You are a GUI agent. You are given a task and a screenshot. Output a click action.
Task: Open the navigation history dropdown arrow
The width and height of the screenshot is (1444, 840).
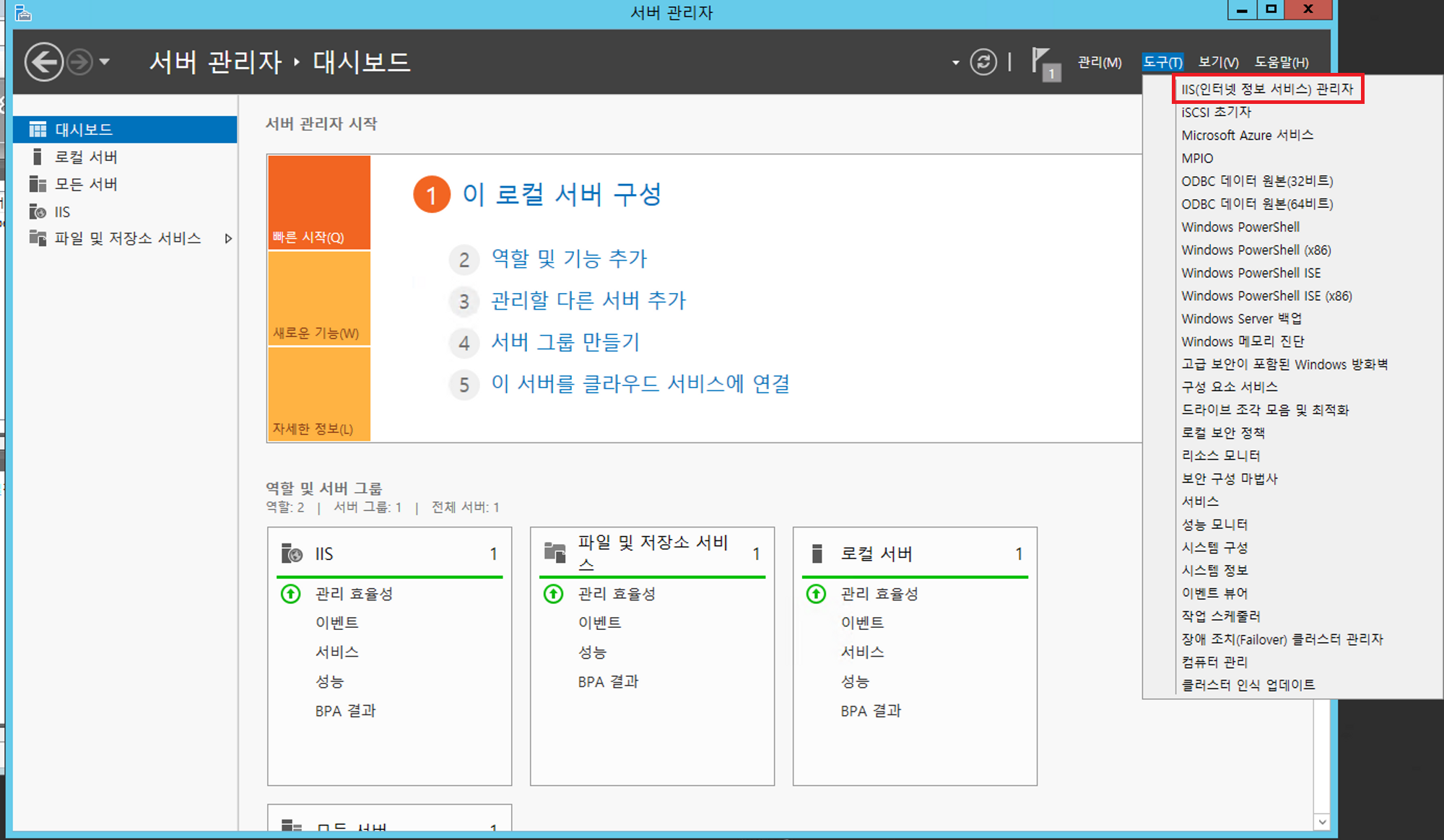point(105,62)
